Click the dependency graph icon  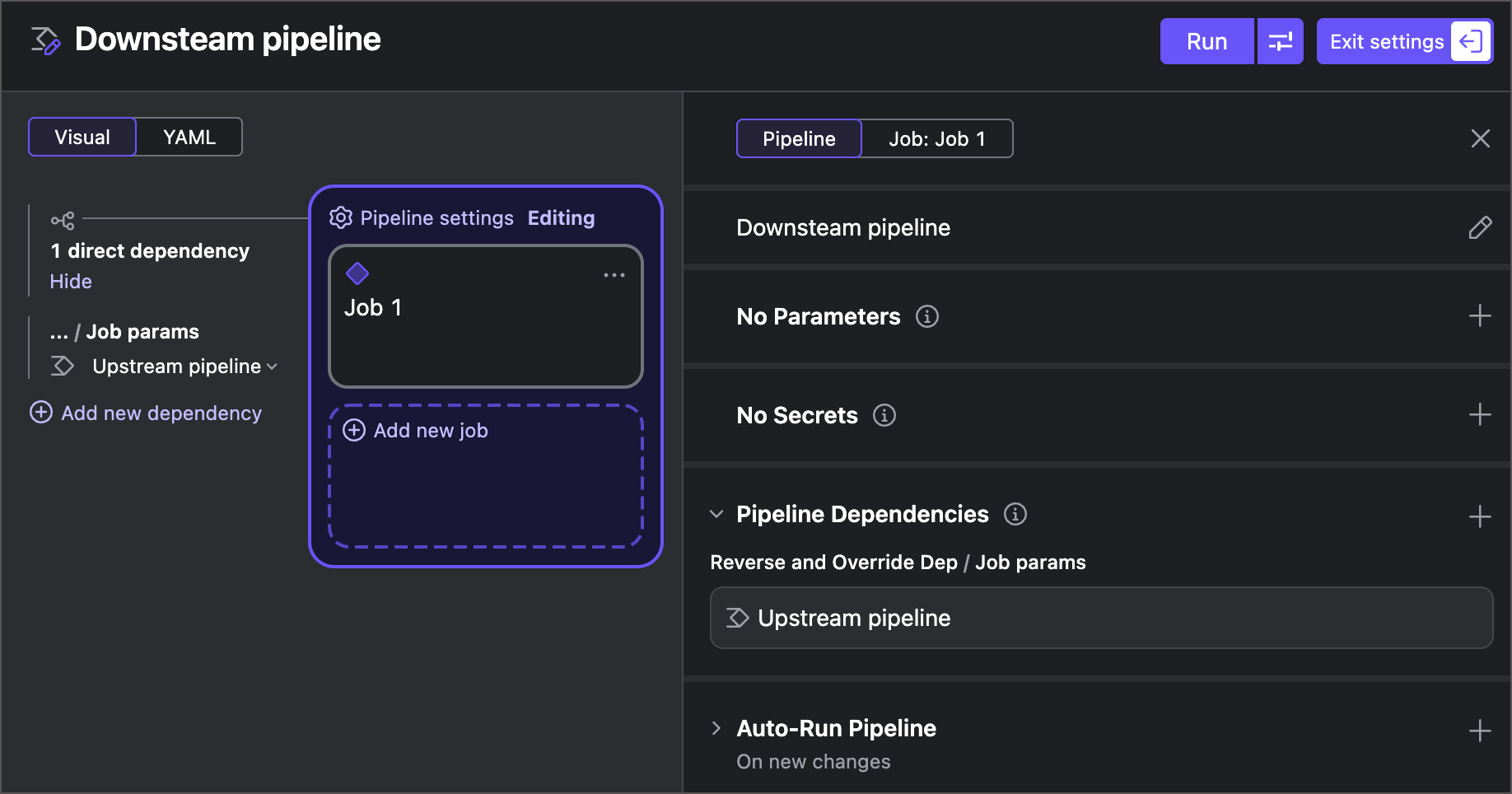[63, 221]
